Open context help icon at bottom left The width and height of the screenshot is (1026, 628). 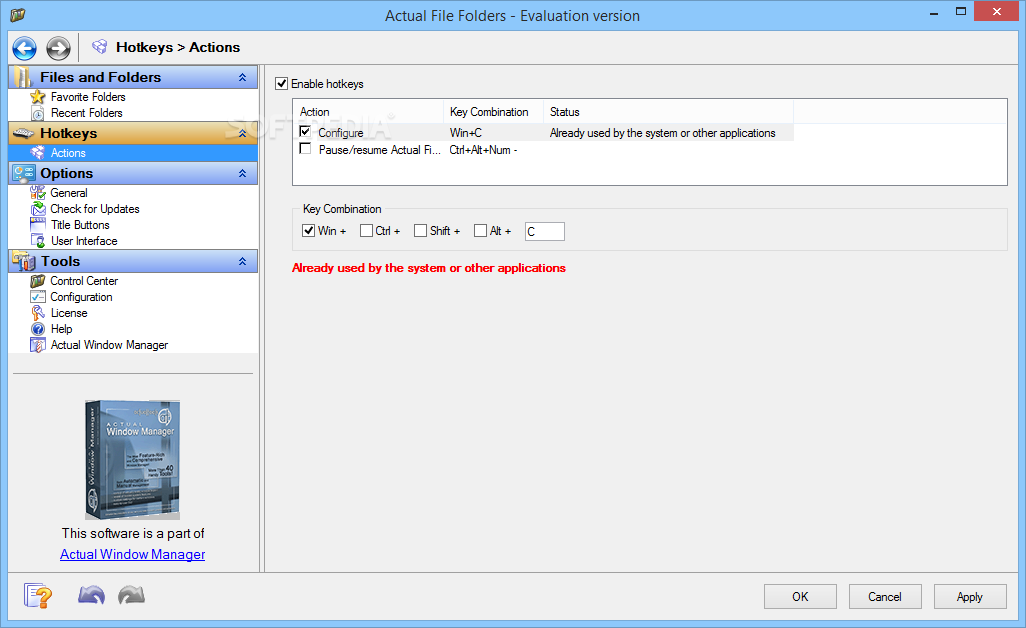pyautogui.click(x=37, y=596)
